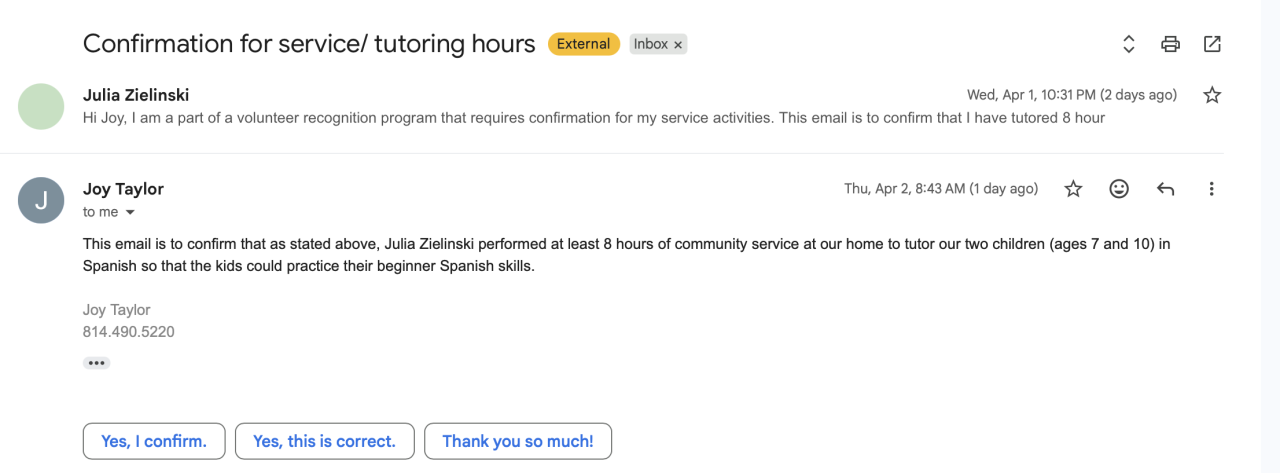Screen dimensions: 1280x473
Task: Click Joy Taylor's gray 'J' avatar
Action: (41, 200)
